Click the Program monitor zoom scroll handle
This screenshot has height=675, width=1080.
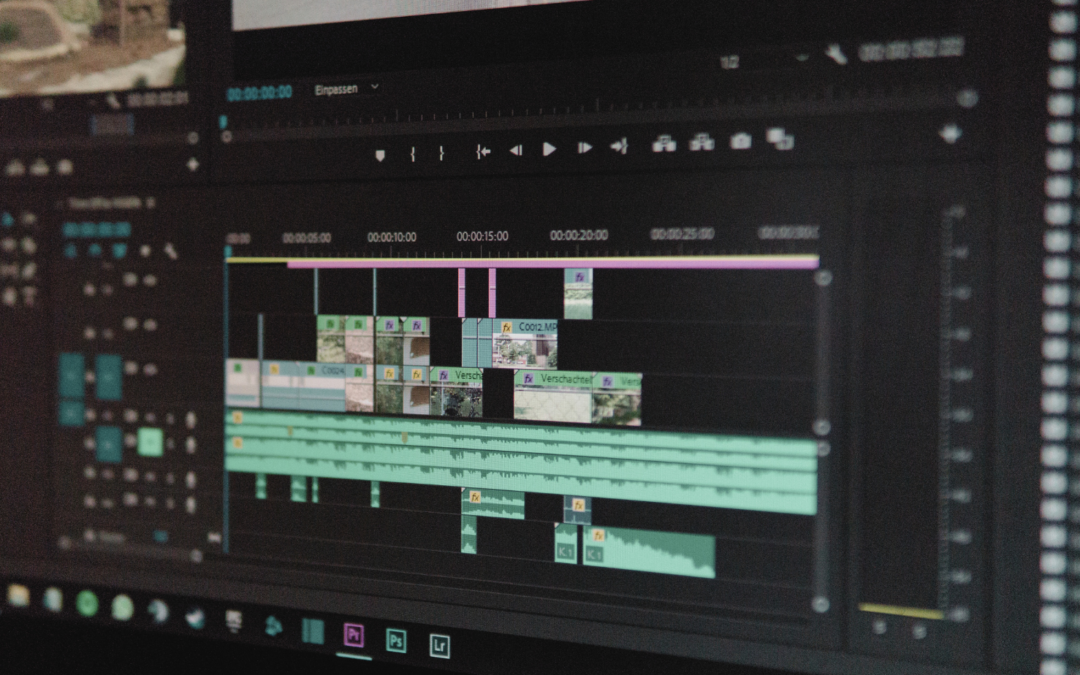[x=967, y=98]
